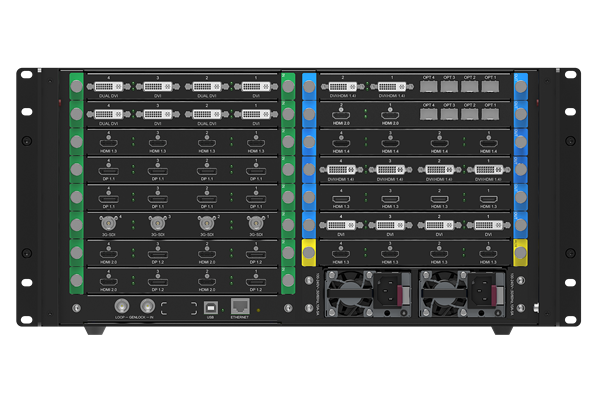Click the left yellow card handle

pyautogui.click(x=309, y=253)
